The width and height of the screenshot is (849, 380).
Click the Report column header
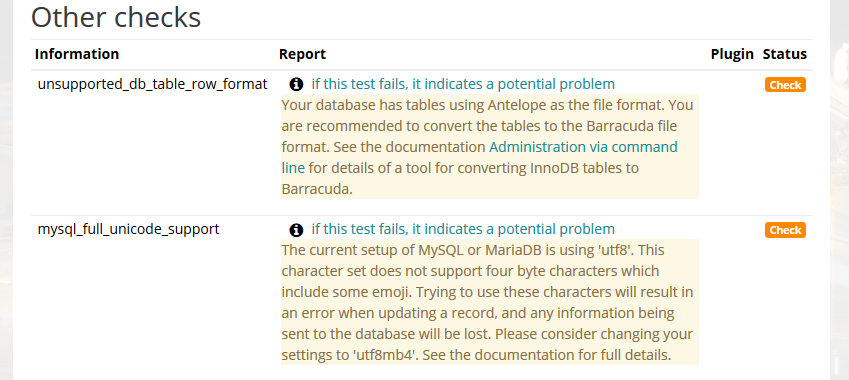click(302, 54)
